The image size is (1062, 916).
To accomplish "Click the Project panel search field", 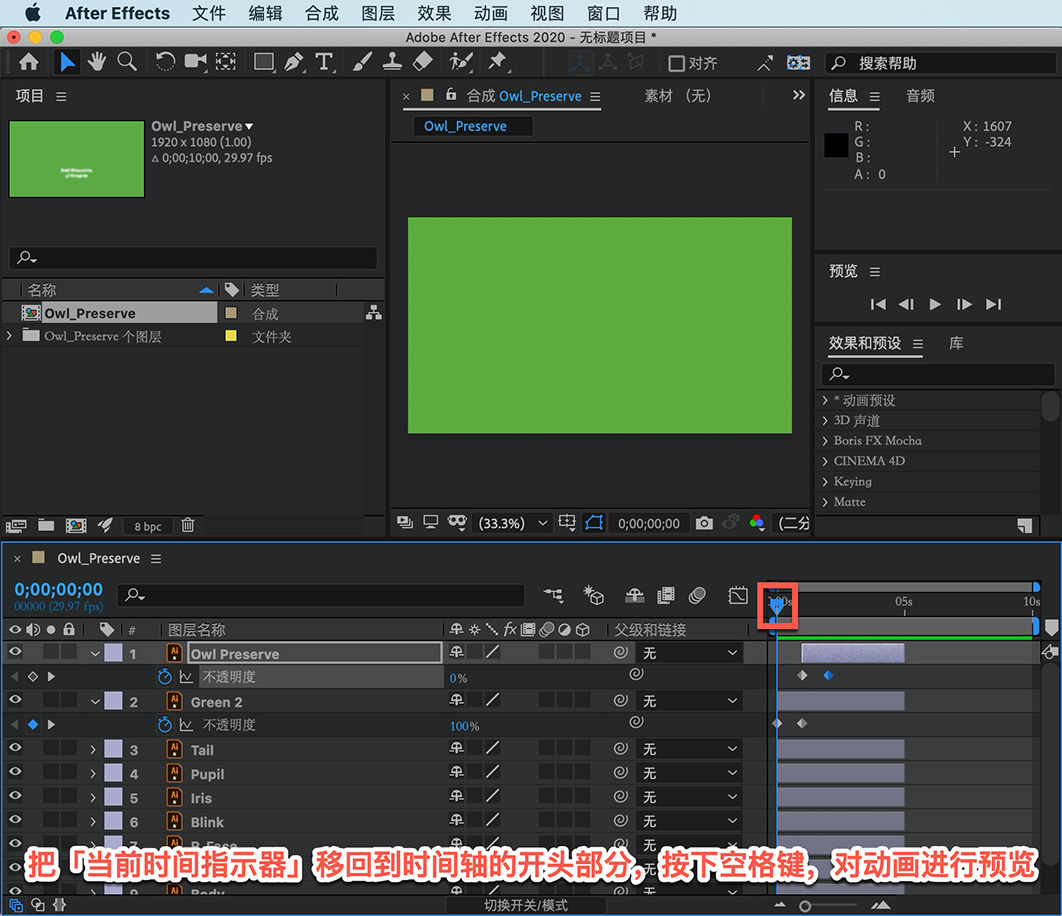I will (193, 257).
